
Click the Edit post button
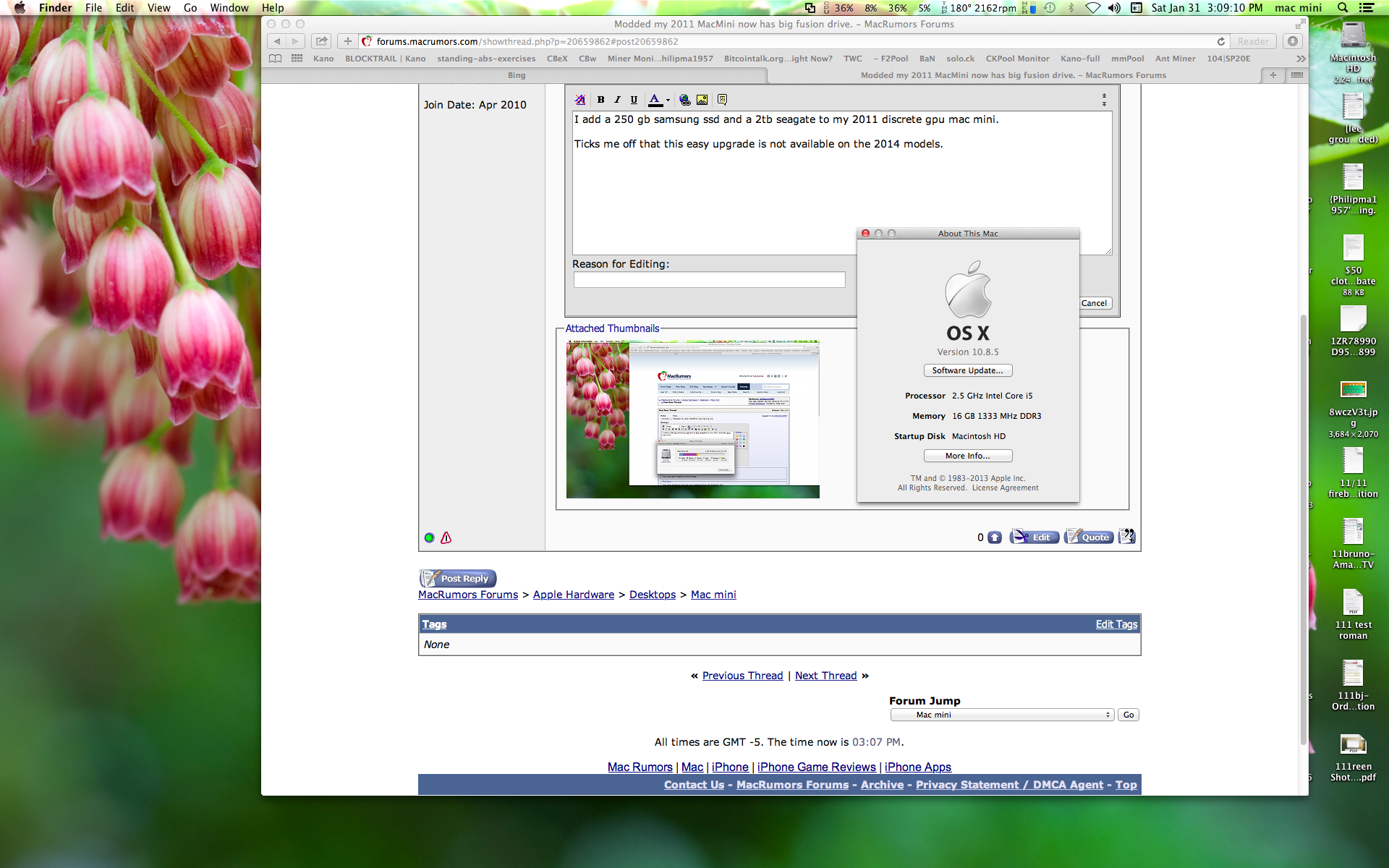point(1035,537)
